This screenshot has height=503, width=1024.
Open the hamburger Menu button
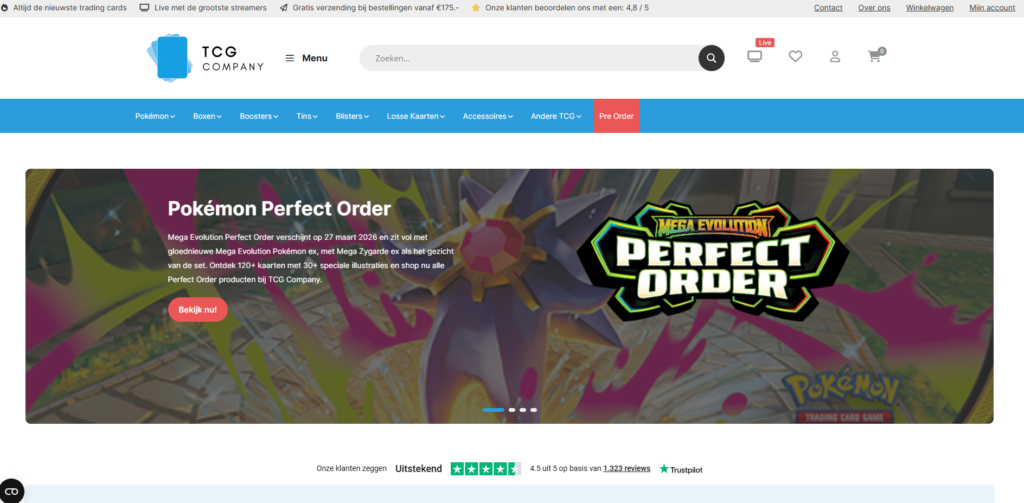tap(306, 58)
